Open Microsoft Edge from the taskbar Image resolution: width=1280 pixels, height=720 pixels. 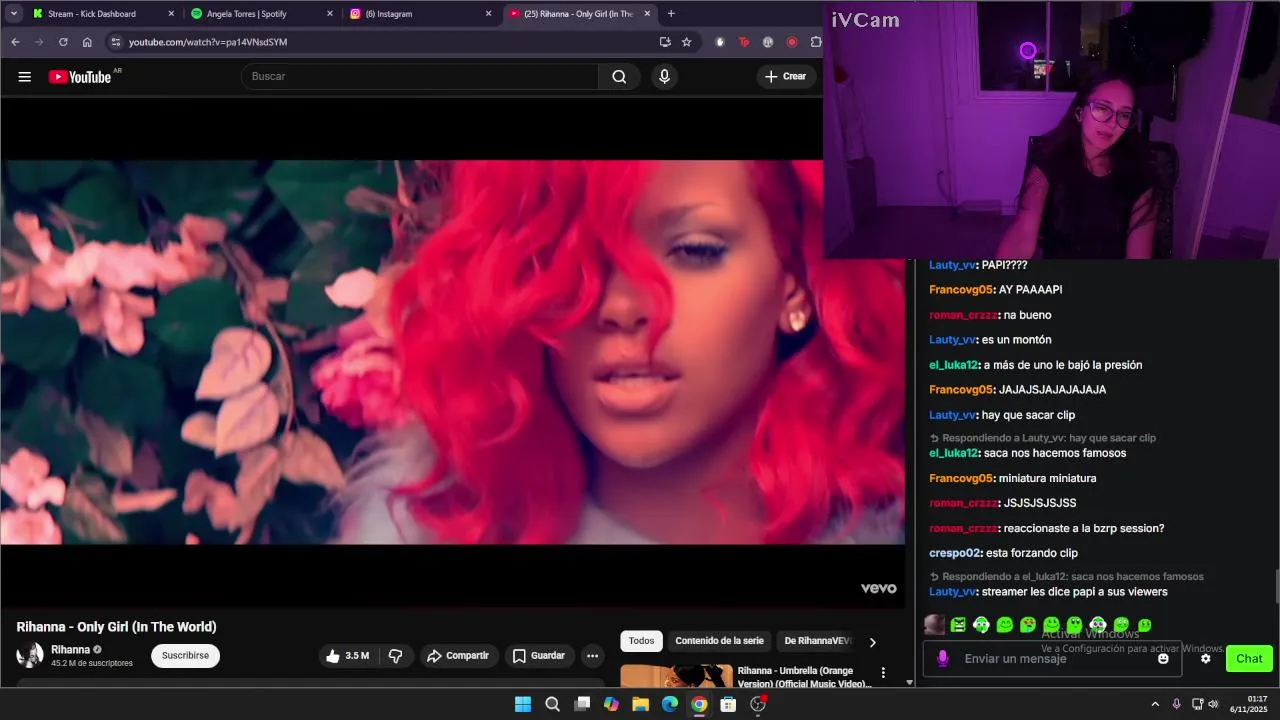(670, 704)
